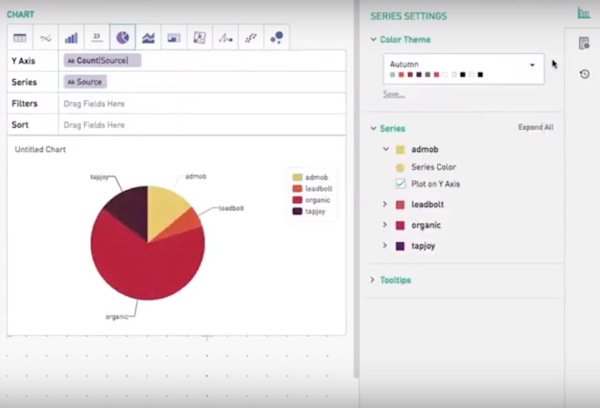Select the bubble chart type icon
Viewport: 600px width, 408px height.
point(278,38)
